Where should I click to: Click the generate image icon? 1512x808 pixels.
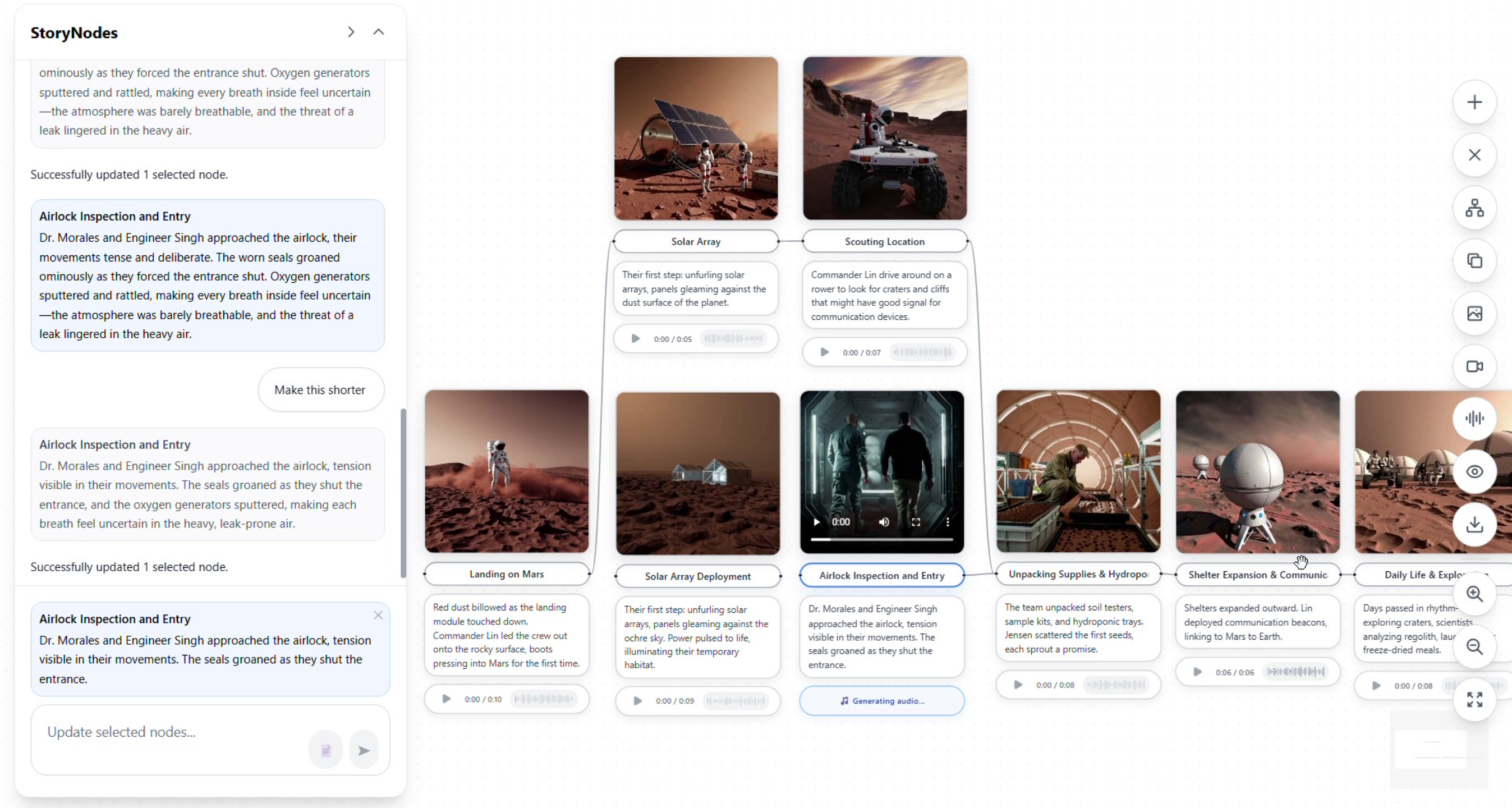pyautogui.click(x=1474, y=314)
